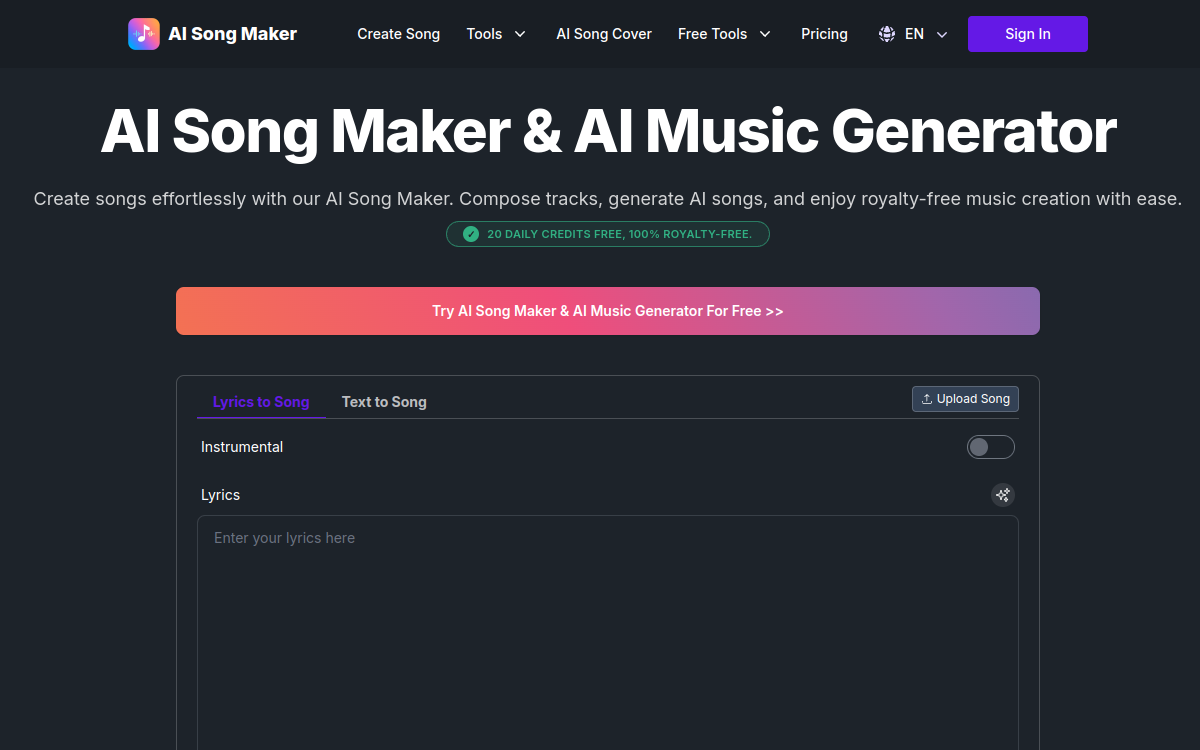Click the "Create songs effortlessly" description text
1200x750 pixels.
point(608,199)
